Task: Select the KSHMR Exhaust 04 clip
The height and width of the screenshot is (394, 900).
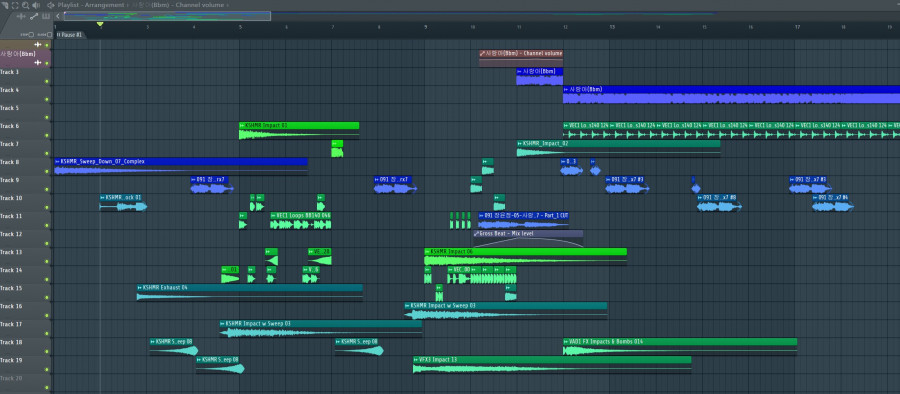Action: point(250,292)
